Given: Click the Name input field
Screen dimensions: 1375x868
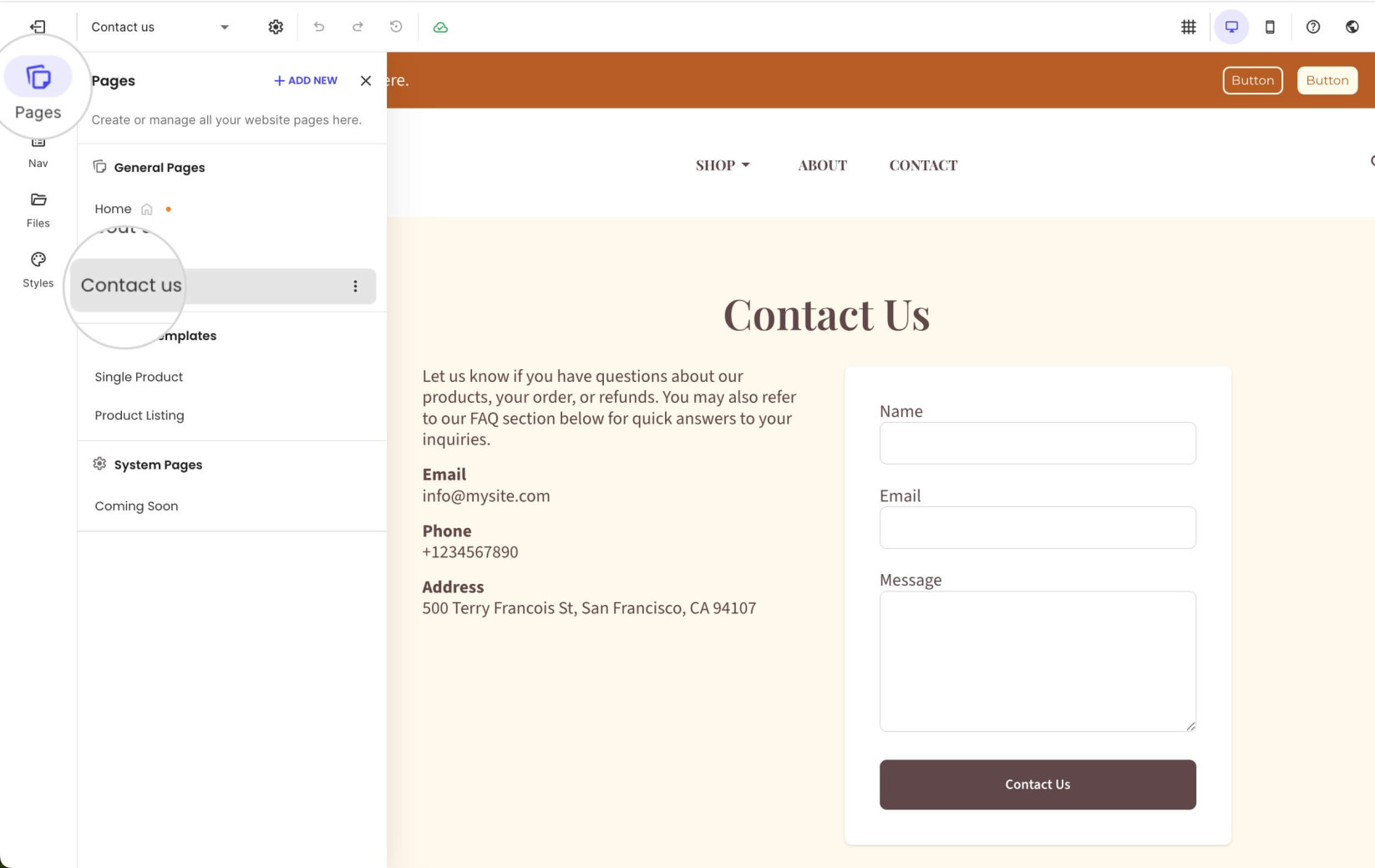Looking at the screenshot, I should 1038,443.
